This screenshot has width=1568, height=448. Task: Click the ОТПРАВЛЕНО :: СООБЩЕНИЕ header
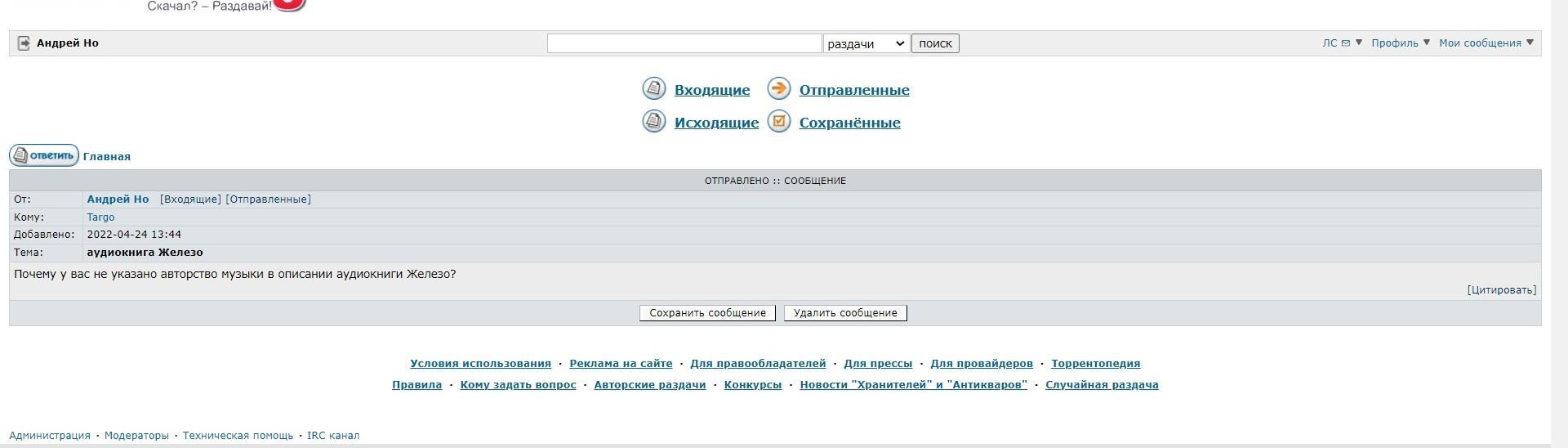775,181
